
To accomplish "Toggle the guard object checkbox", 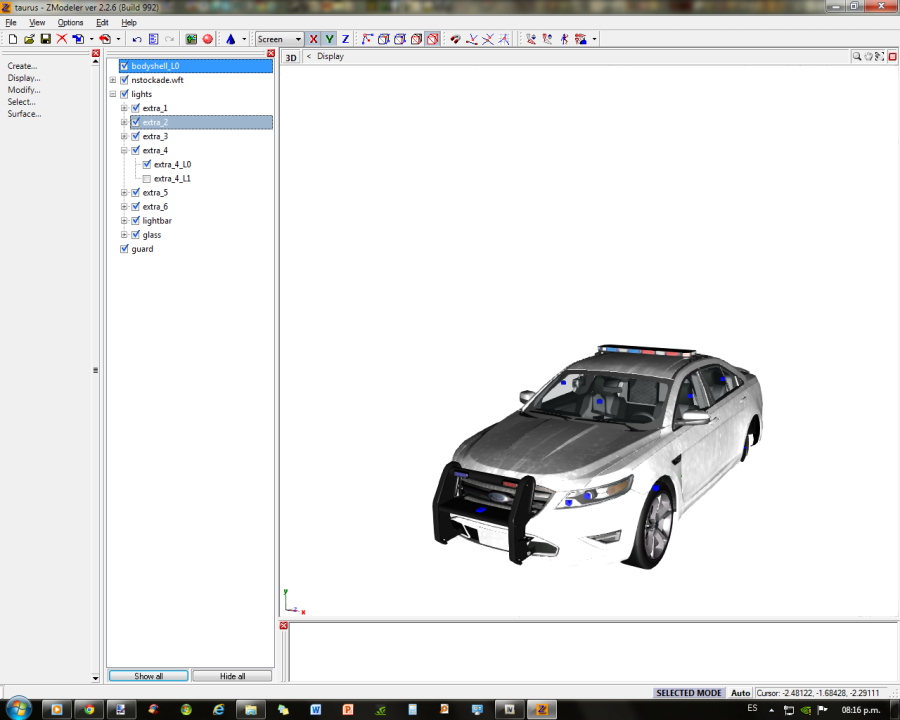I will coord(124,249).
